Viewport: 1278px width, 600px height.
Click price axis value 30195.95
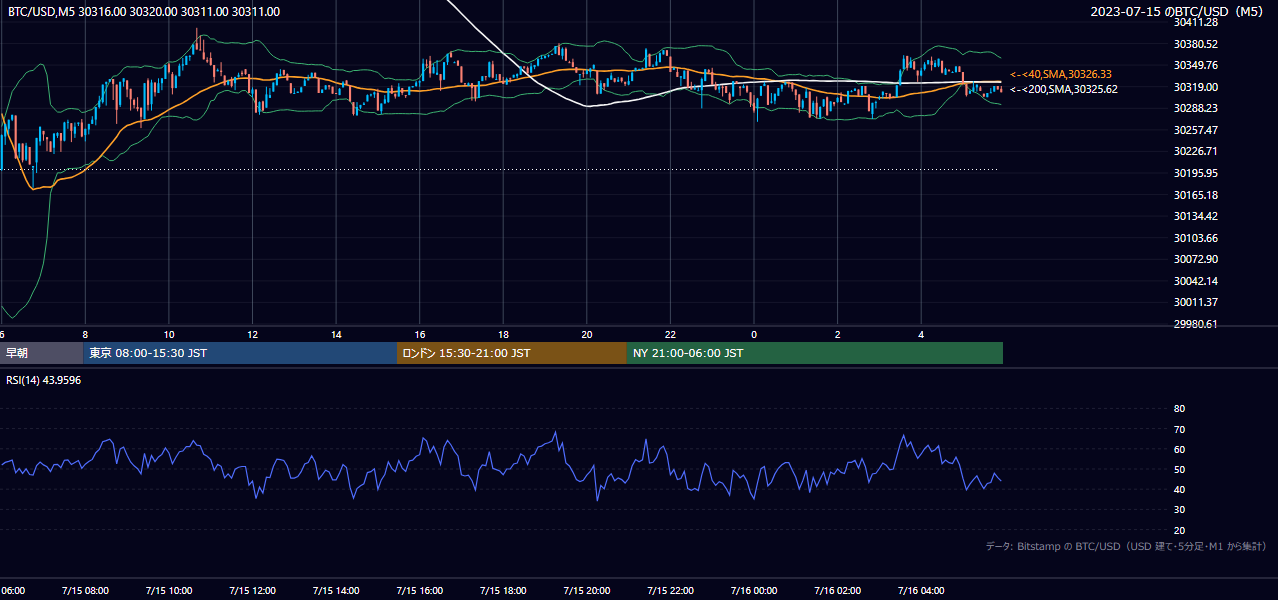click(x=1195, y=173)
